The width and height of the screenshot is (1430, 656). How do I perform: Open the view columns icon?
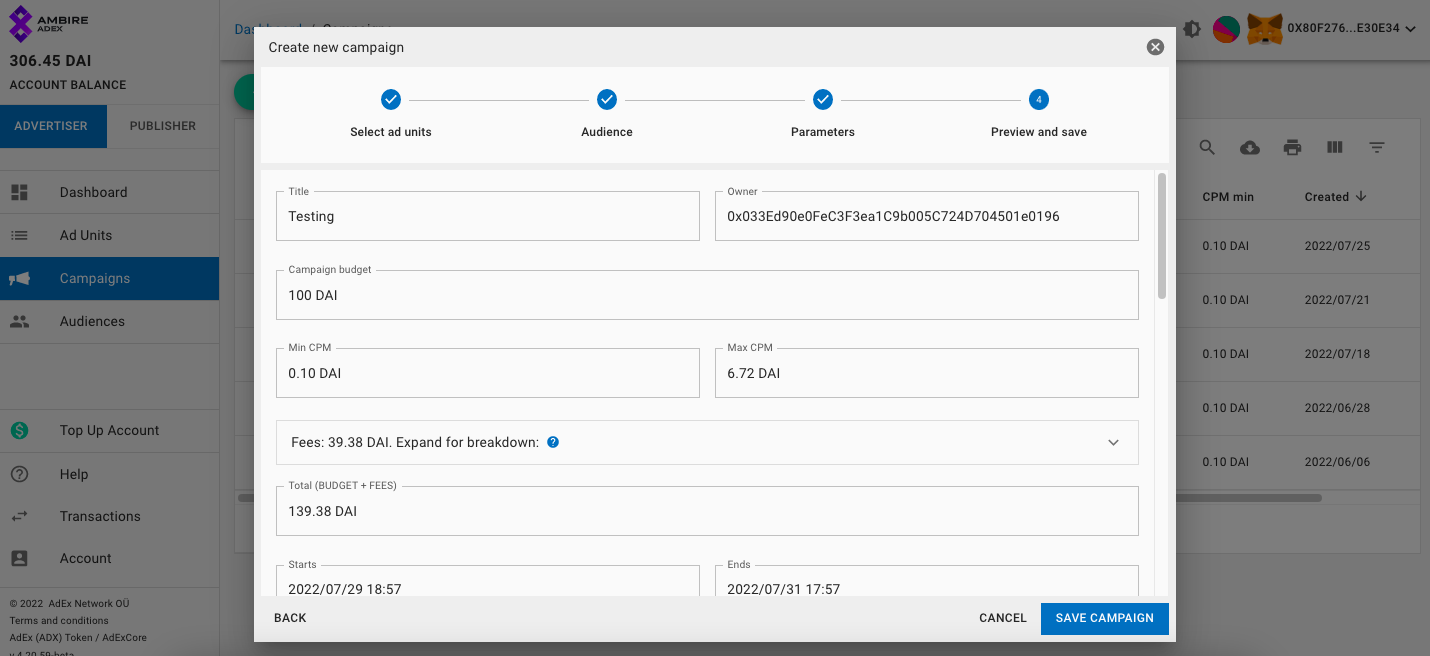[1334, 147]
